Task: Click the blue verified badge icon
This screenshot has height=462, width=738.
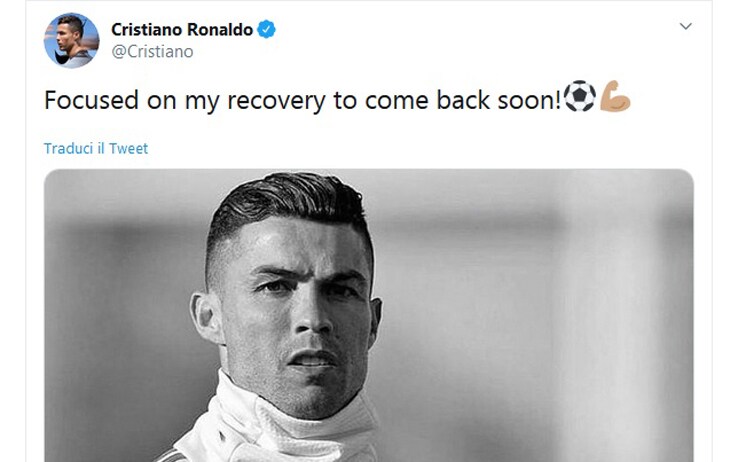Action: click(266, 30)
